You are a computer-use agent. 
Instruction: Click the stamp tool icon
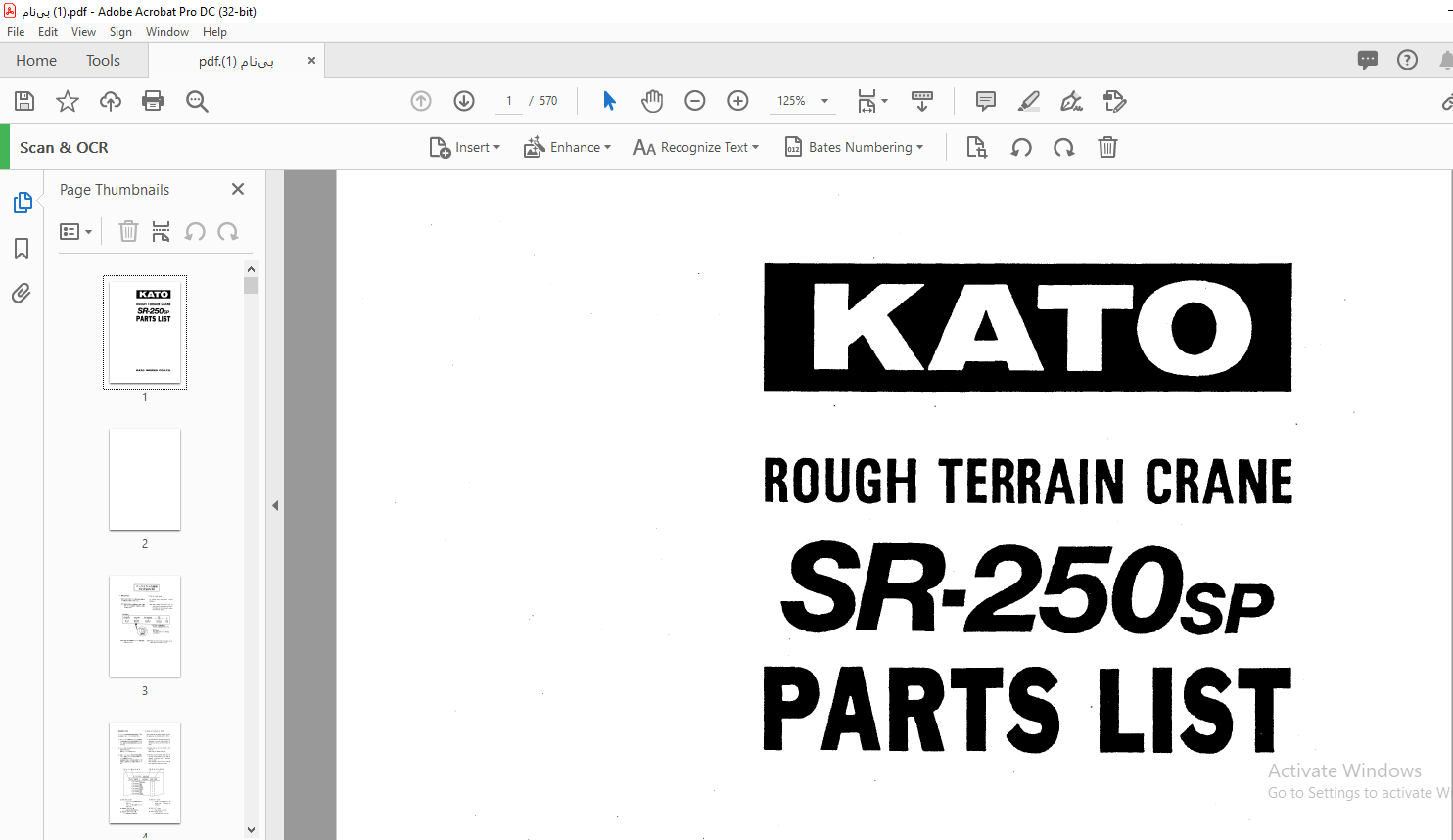click(x=1114, y=101)
